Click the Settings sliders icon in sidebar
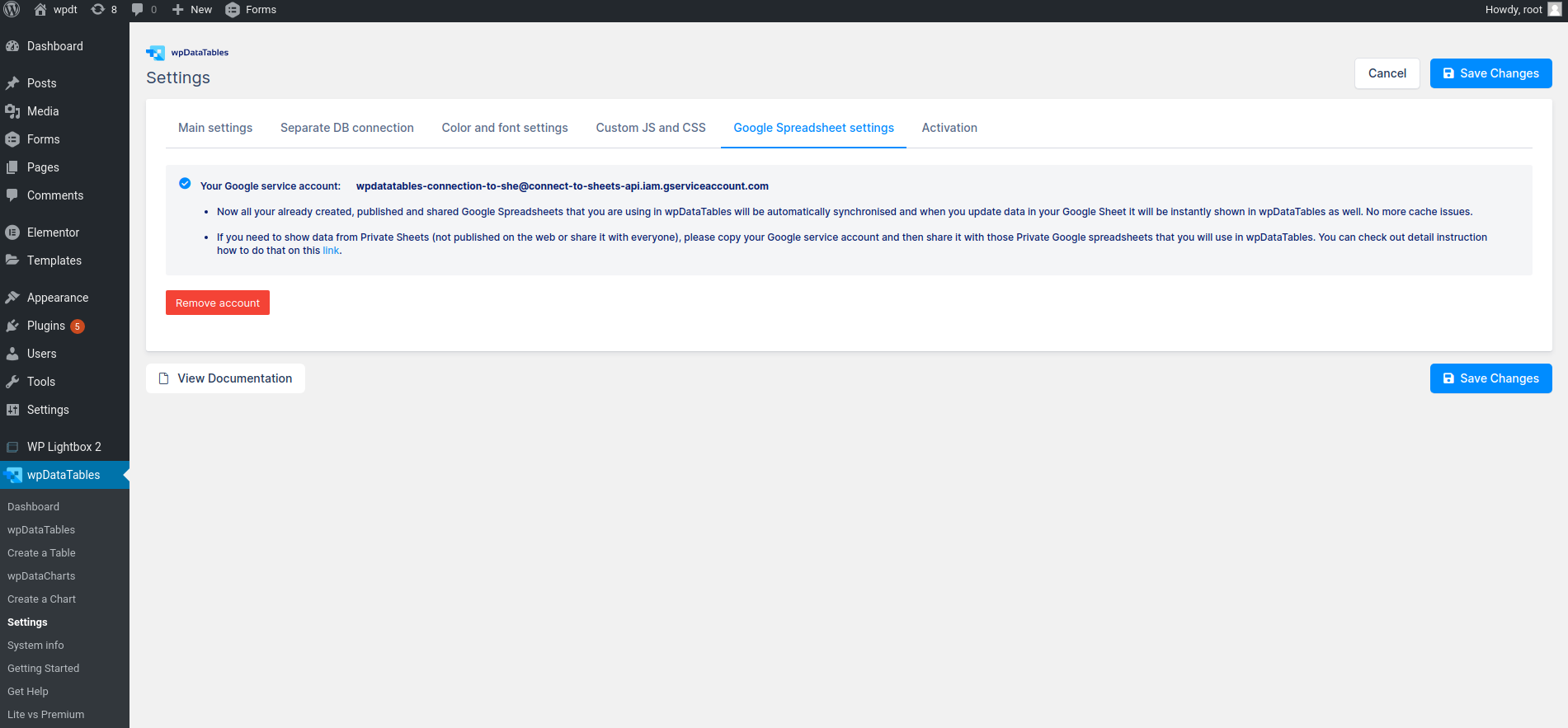This screenshot has height=728, width=1568. [12, 410]
